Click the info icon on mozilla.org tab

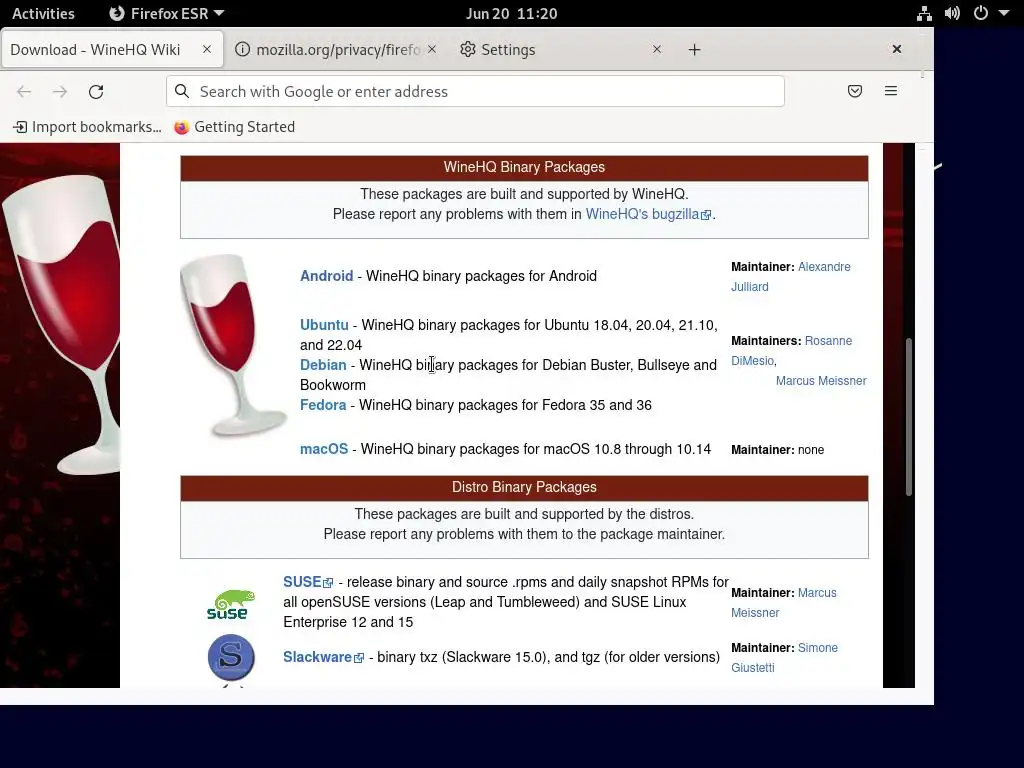click(x=242, y=49)
